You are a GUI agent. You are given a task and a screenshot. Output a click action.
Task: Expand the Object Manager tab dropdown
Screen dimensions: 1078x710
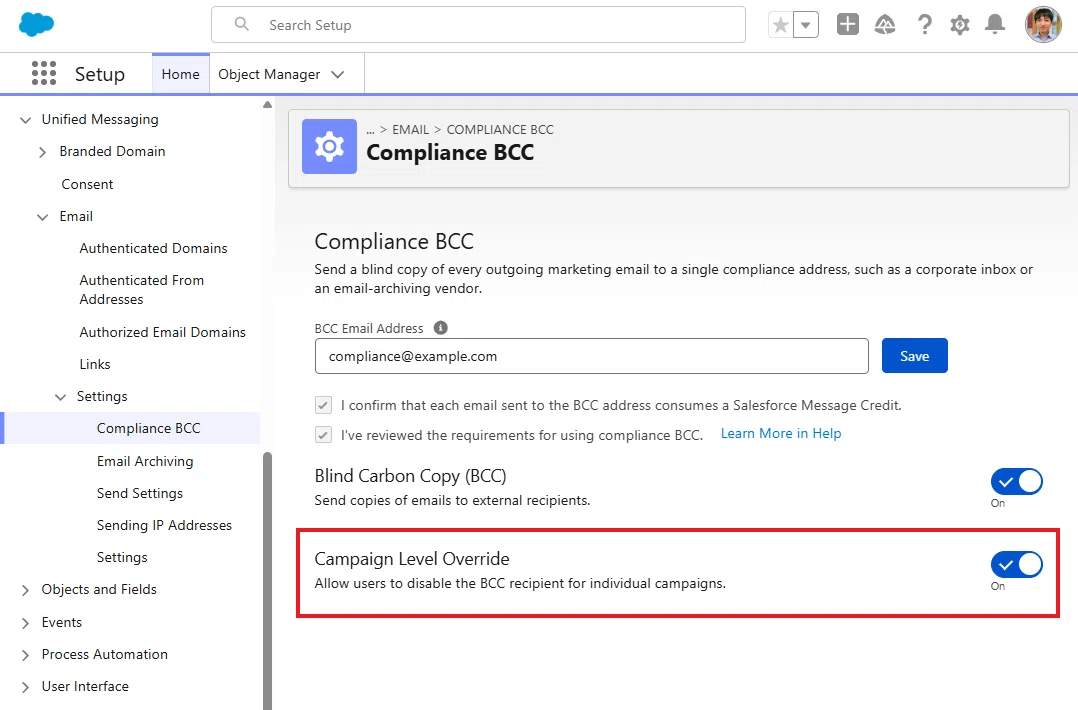click(x=338, y=74)
